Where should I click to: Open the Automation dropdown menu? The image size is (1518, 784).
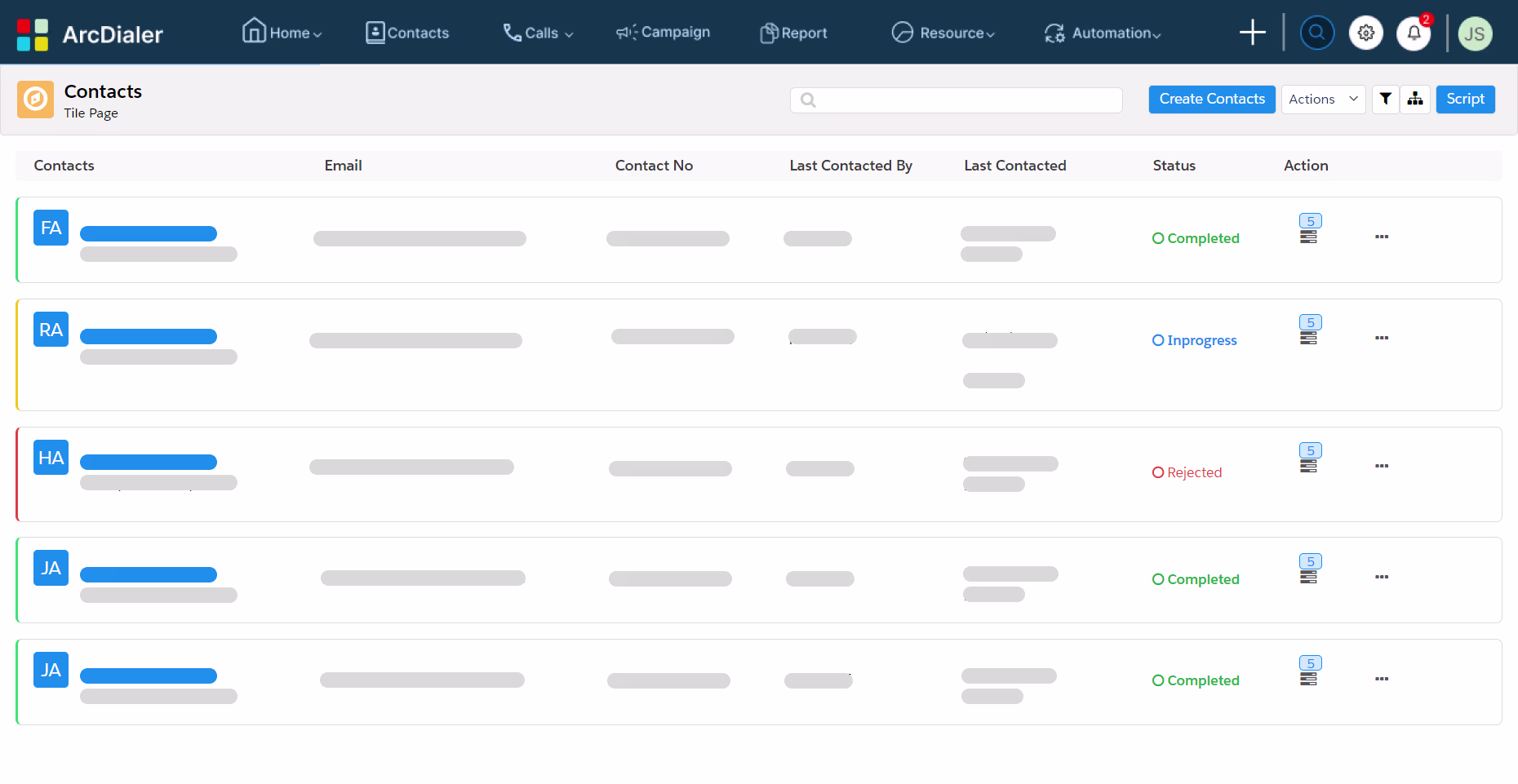1103,33
